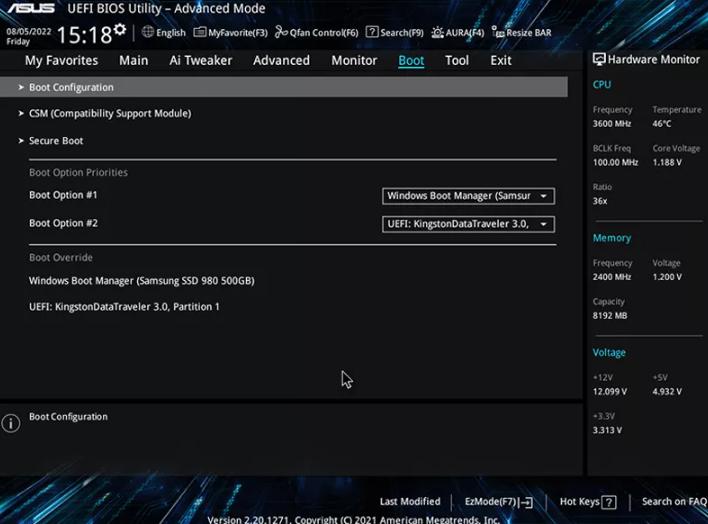Image resolution: width=708 pixels, height=524 pixels.
Task: Click Search on FAQ link
Action: coord(675,501)
